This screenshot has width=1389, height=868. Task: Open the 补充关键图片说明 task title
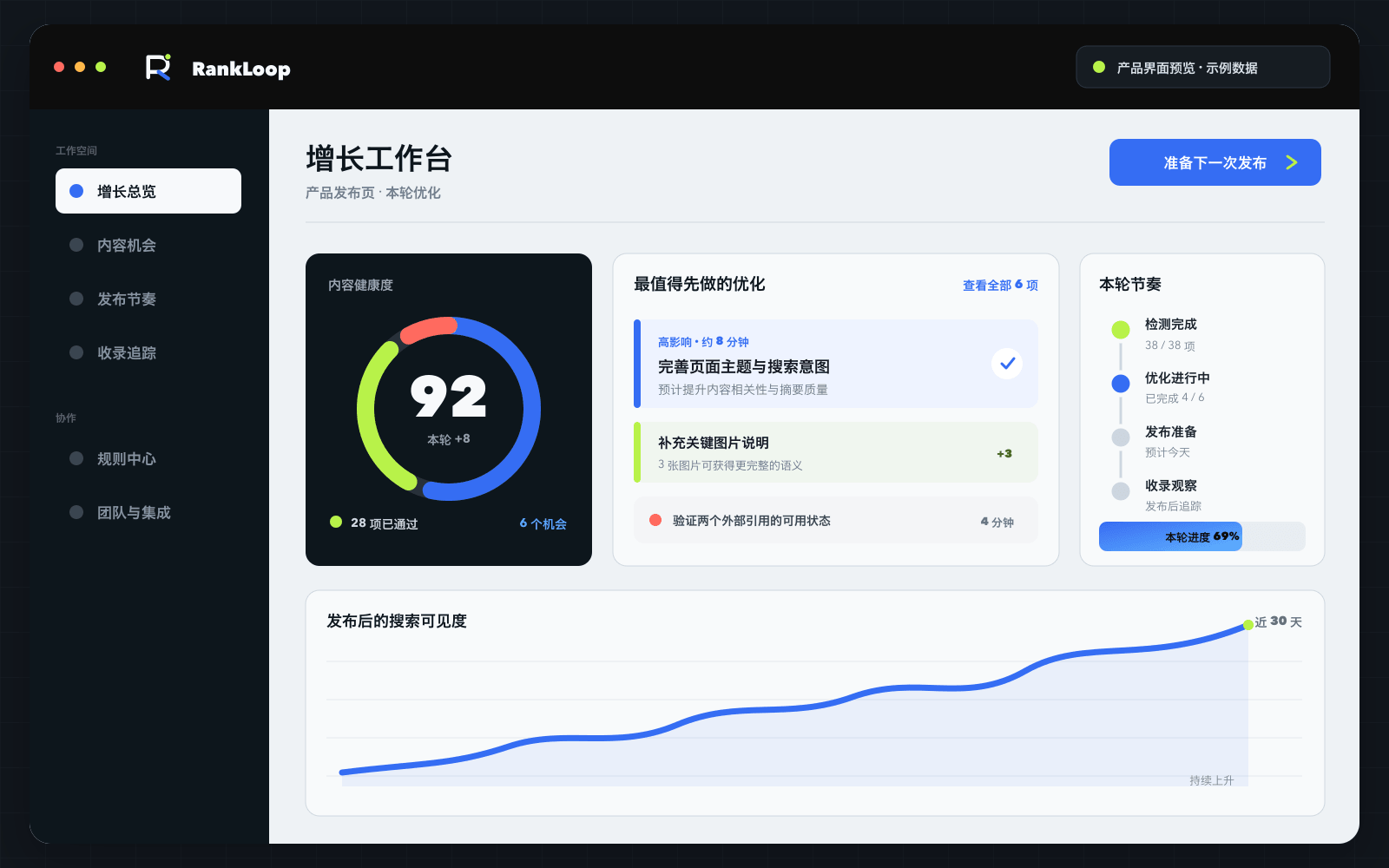coord(714,443)
